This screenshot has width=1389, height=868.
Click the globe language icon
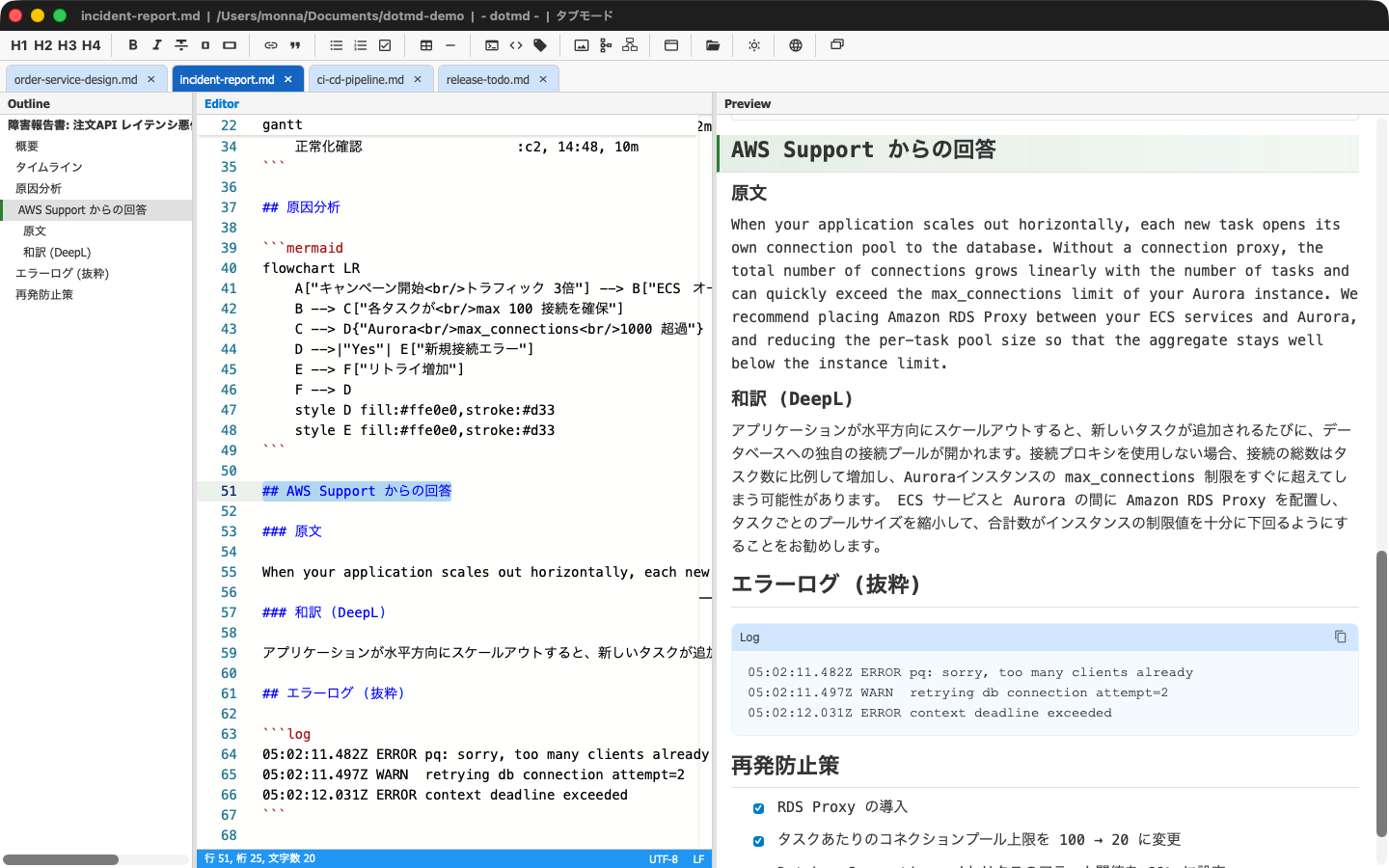click(x=796, y=45)
